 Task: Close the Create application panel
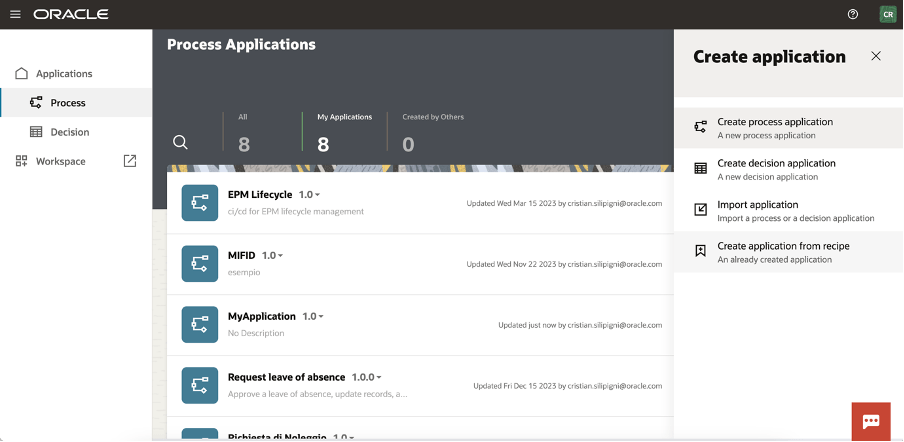coord(876,56)
